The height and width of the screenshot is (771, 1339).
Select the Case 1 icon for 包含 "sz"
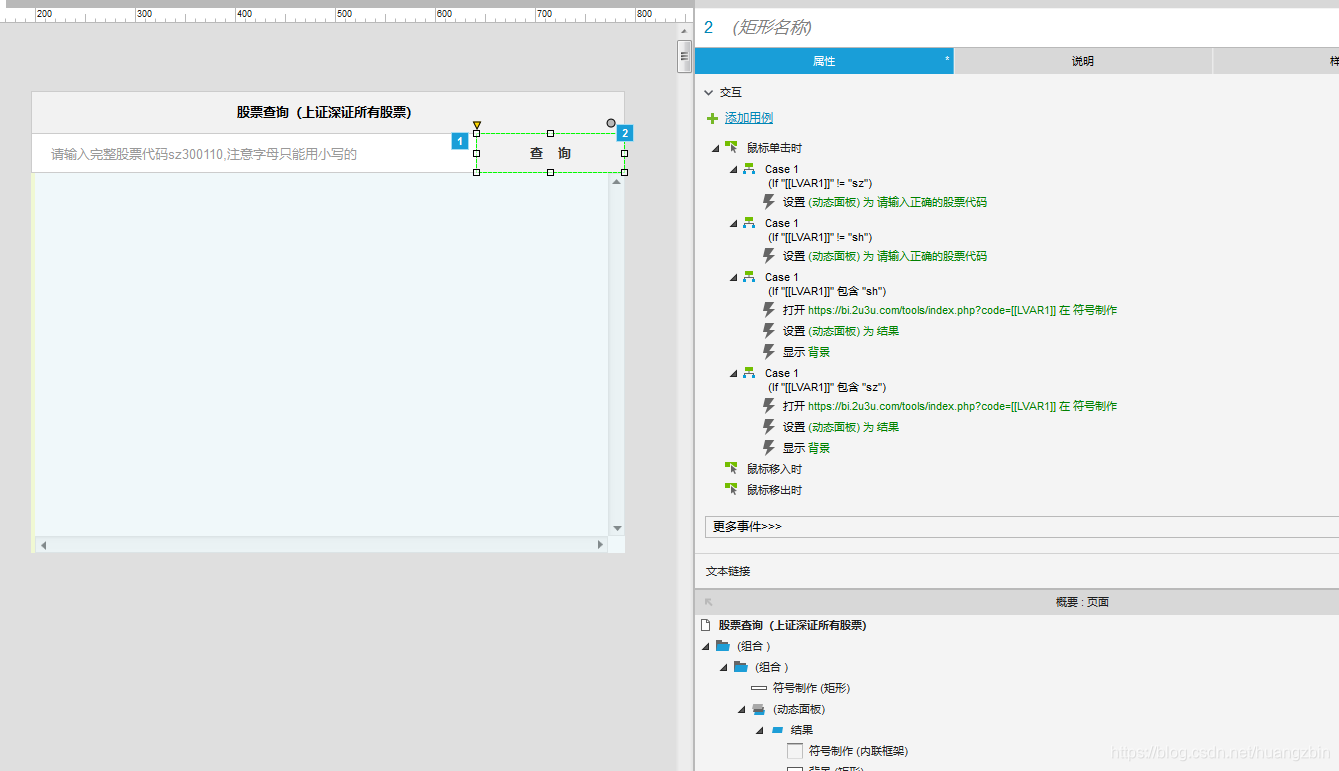tap(749, 373)
